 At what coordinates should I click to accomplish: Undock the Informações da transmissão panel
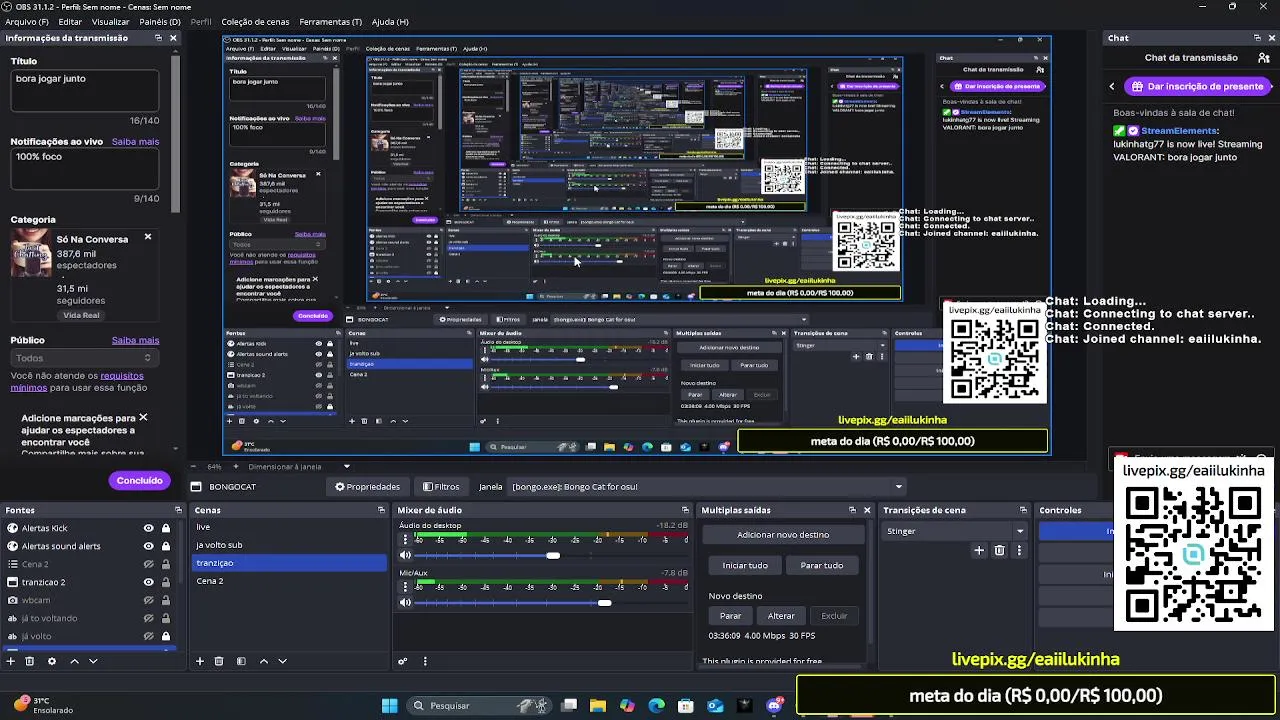tap(158, 38)
